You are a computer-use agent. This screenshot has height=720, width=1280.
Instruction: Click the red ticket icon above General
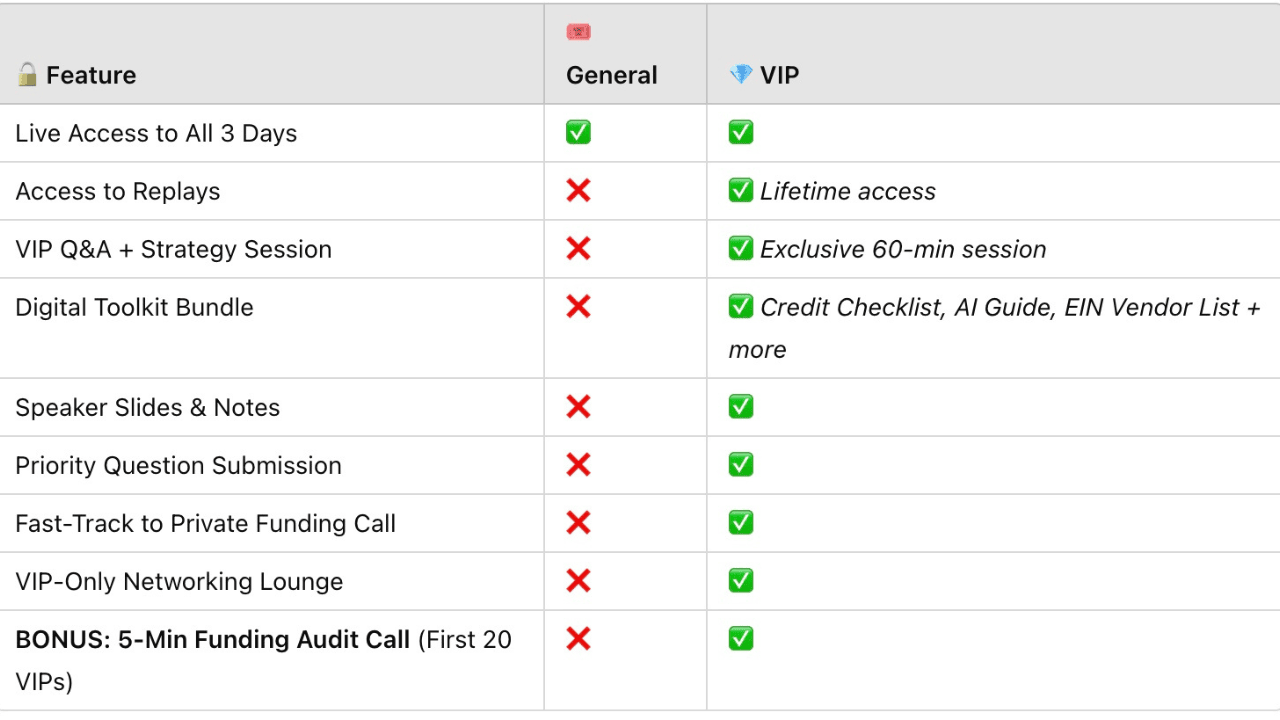click(x=578, y=33)
